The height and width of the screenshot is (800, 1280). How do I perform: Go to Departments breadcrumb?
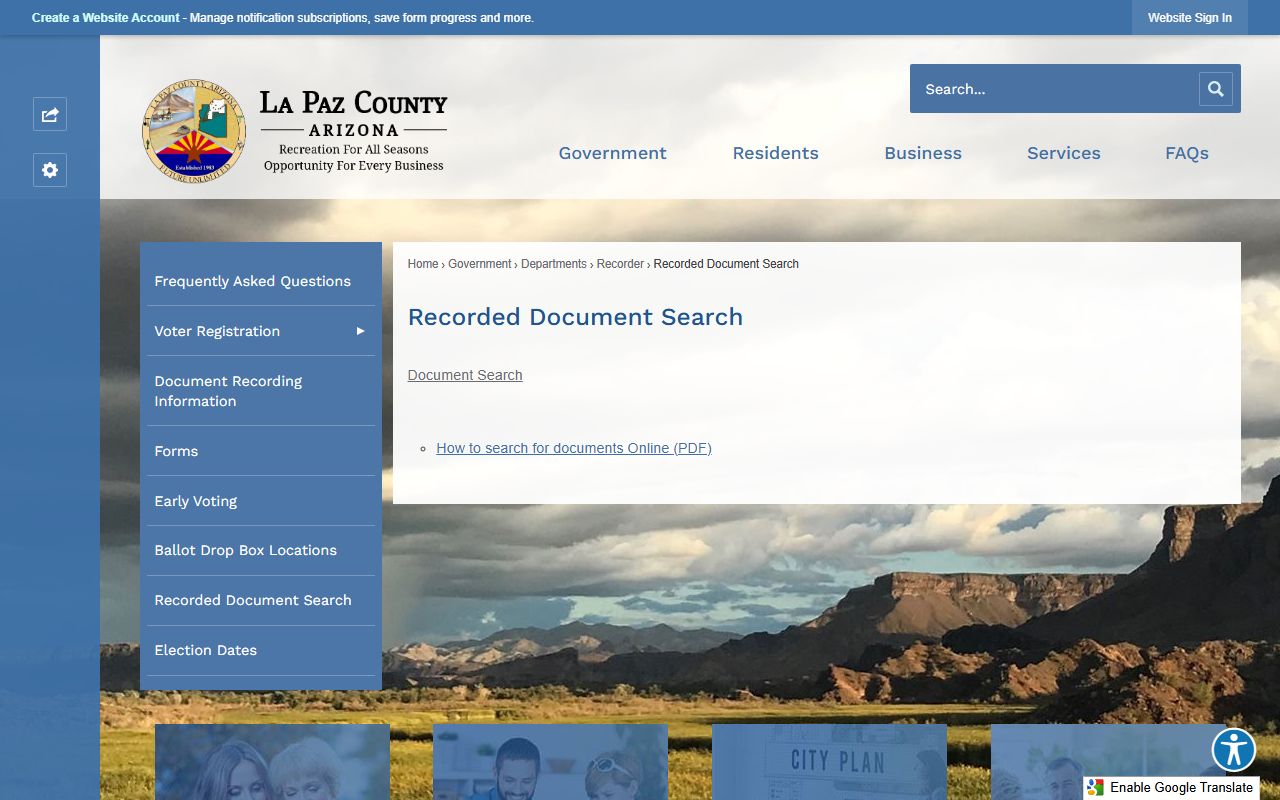[554, 264]
